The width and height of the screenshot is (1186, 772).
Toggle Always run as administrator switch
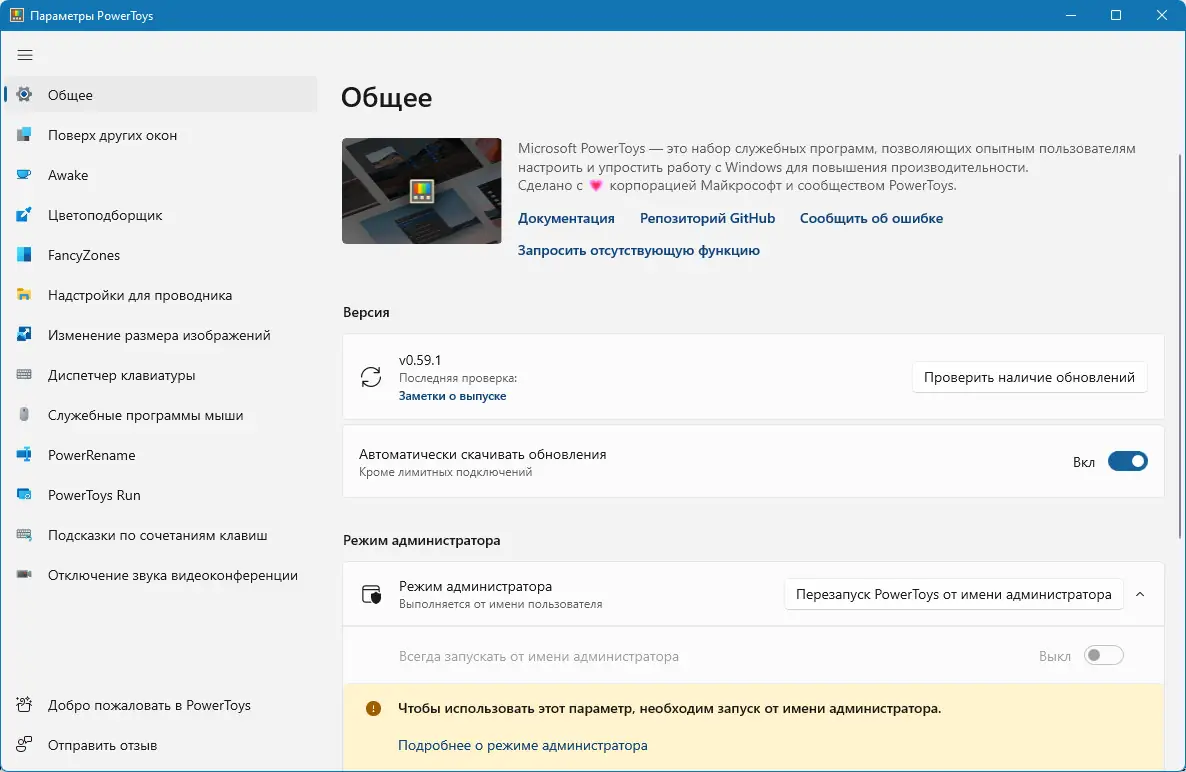coord(1104,656)
